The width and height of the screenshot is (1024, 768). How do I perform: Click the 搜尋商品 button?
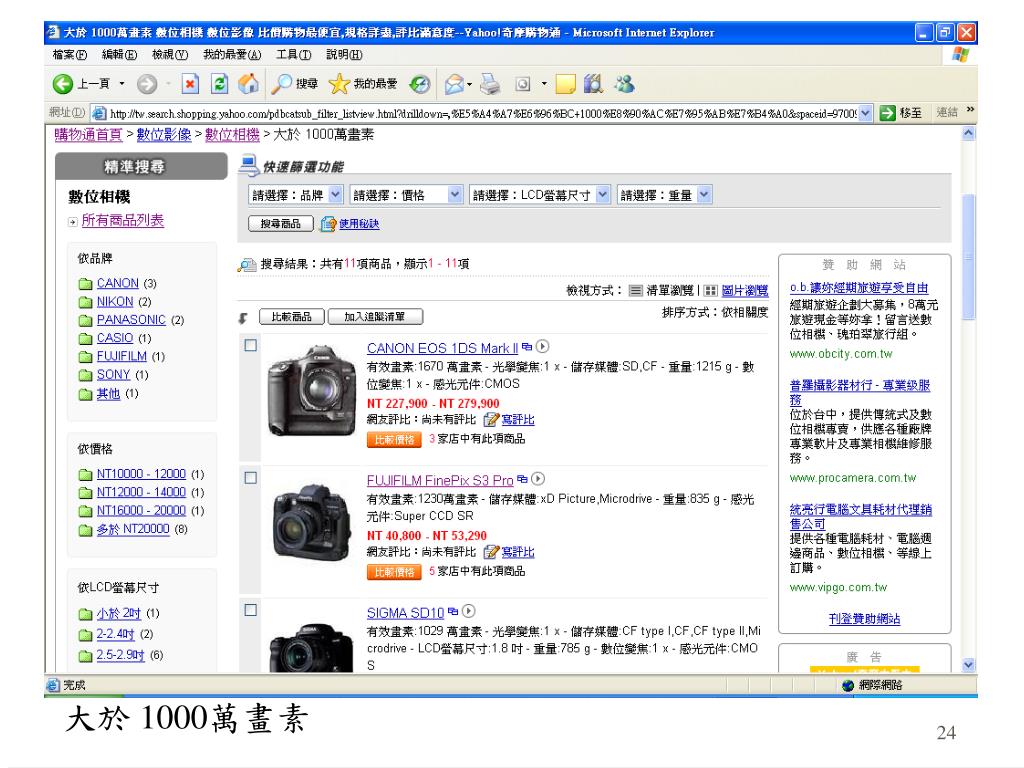pos(281,224)
